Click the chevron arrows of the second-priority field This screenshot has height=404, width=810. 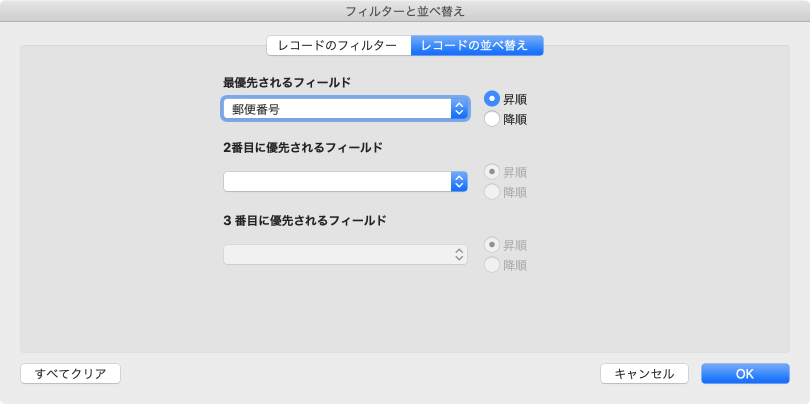click(x=460, y=181)
